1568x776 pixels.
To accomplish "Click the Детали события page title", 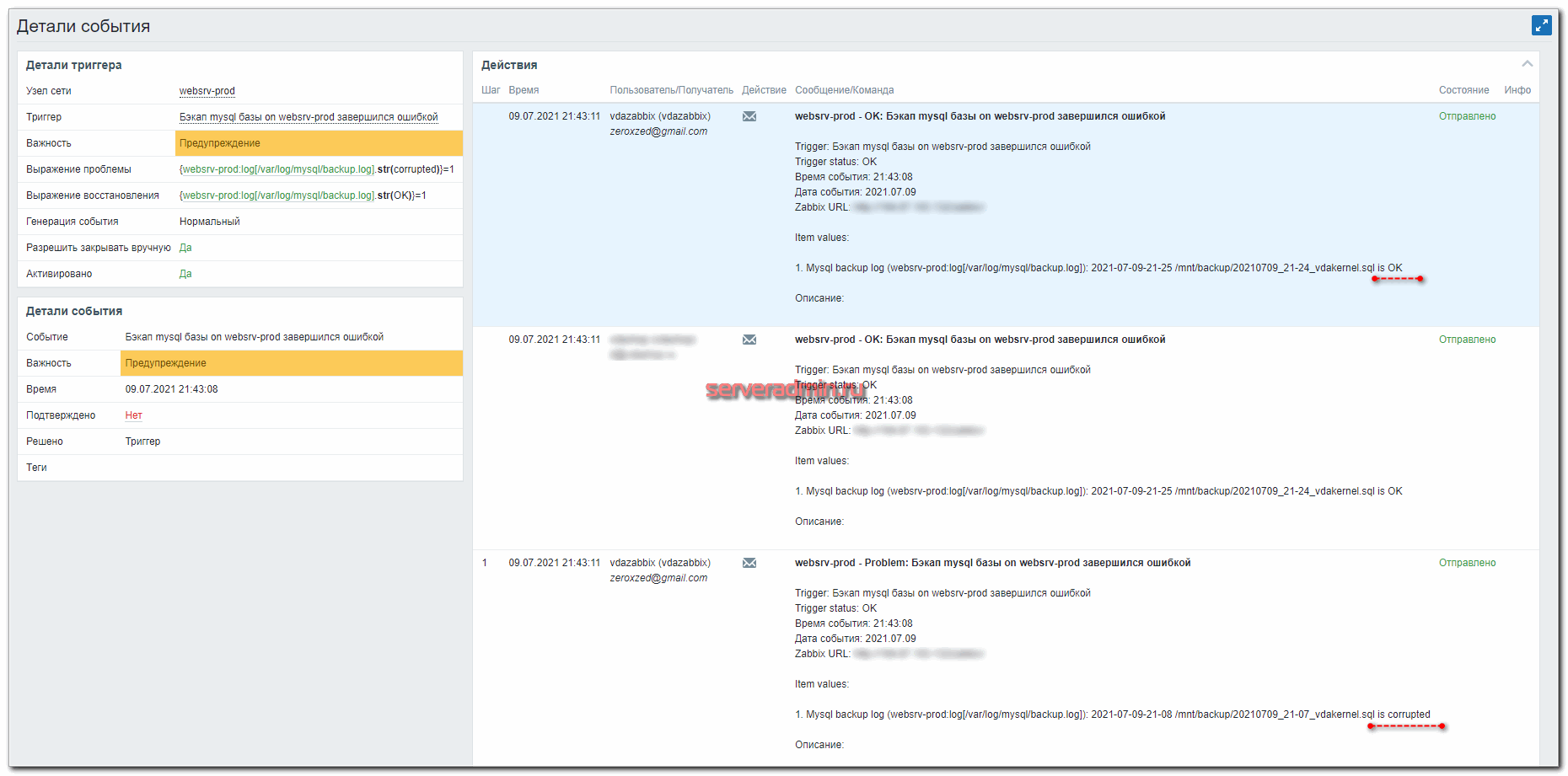I will click(x=83, y=26).
